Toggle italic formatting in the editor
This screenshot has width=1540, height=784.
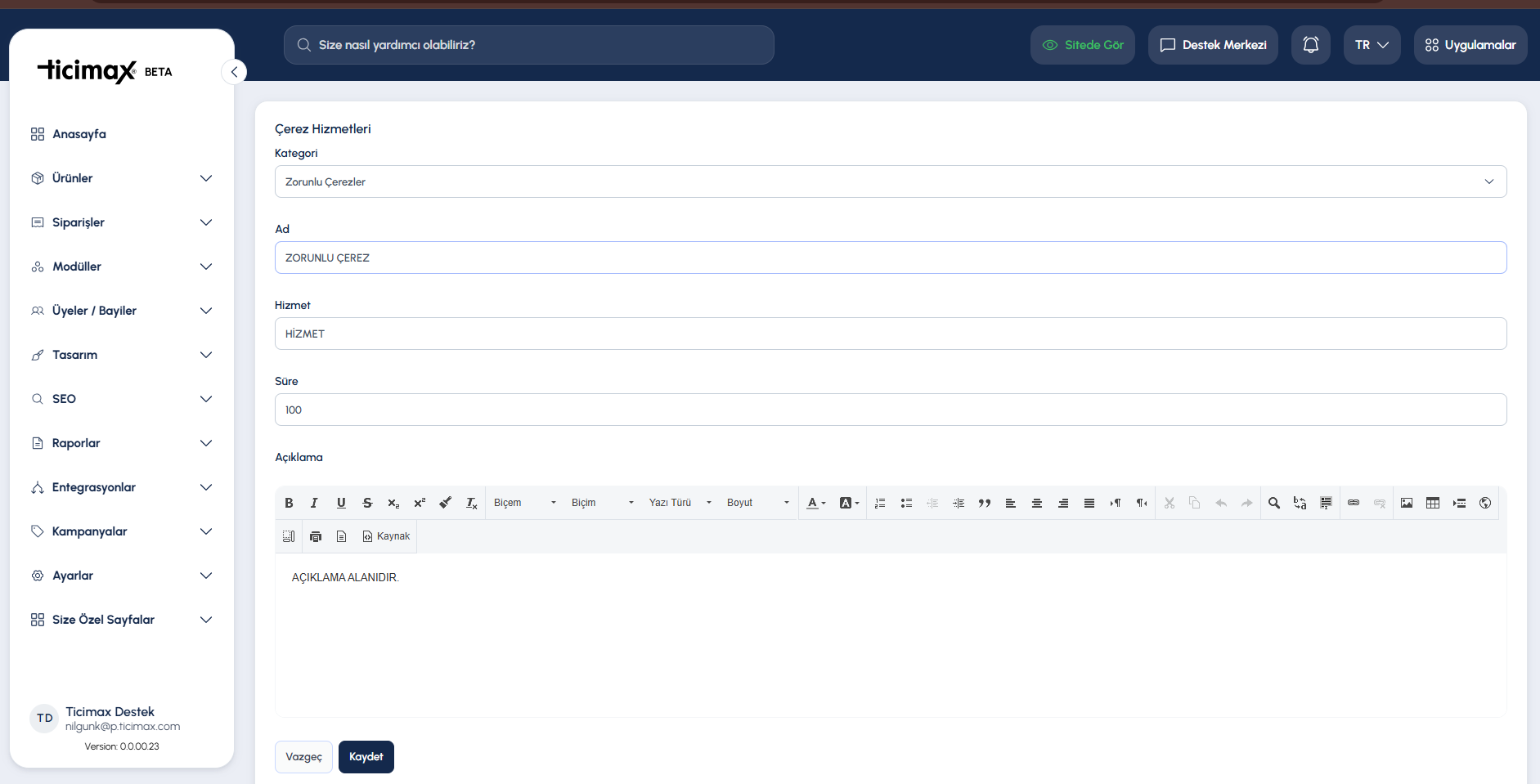314,503
